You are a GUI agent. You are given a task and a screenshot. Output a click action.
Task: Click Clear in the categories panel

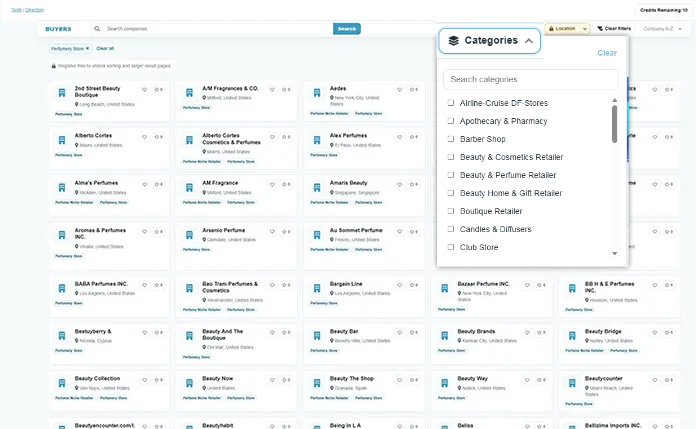(x=607, y=53)
